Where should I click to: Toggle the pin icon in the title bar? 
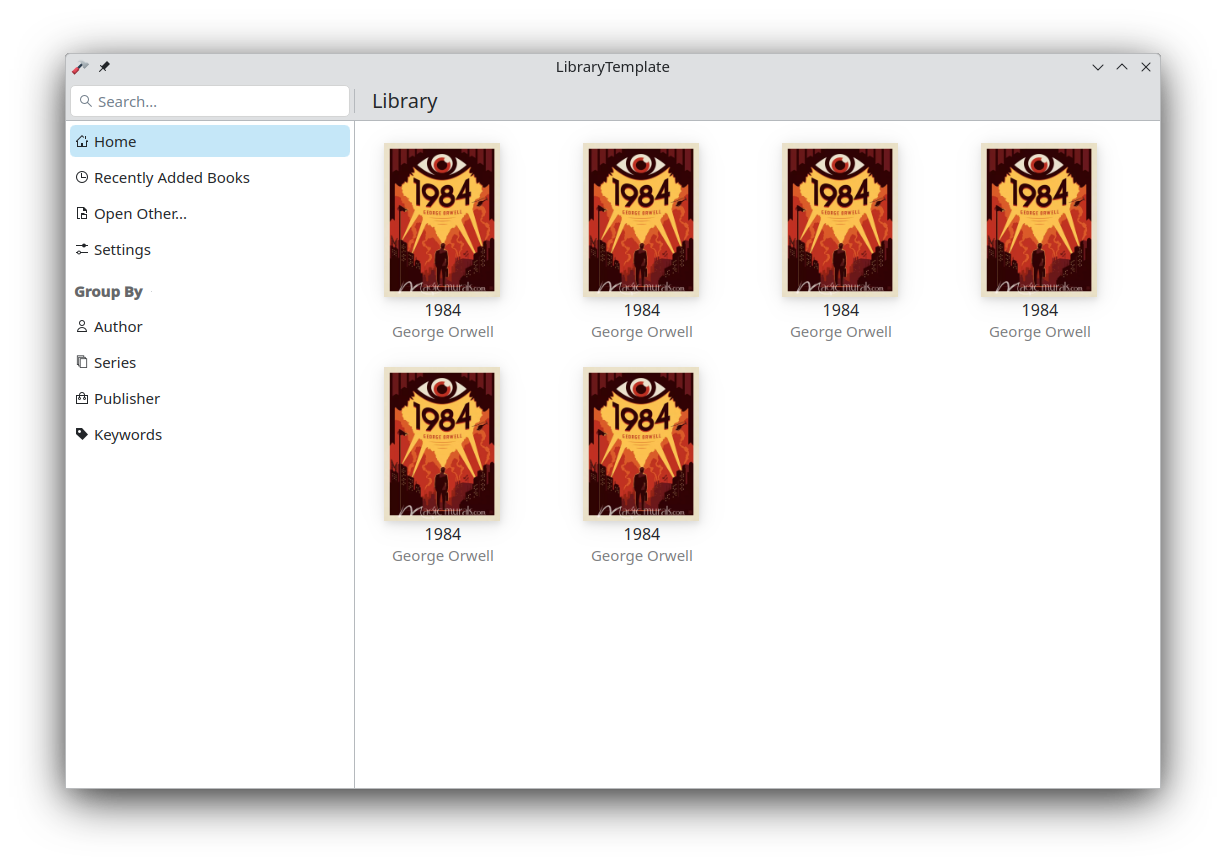point(104,67)
